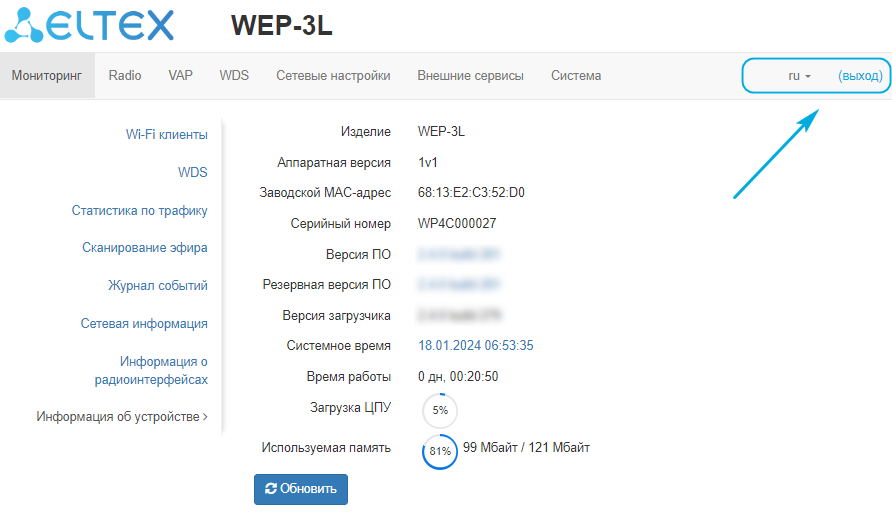The height and width of the screenshot is (524, 892).
Task: Click the Загрузка ЦПУ label
Action: click(350, 407)
